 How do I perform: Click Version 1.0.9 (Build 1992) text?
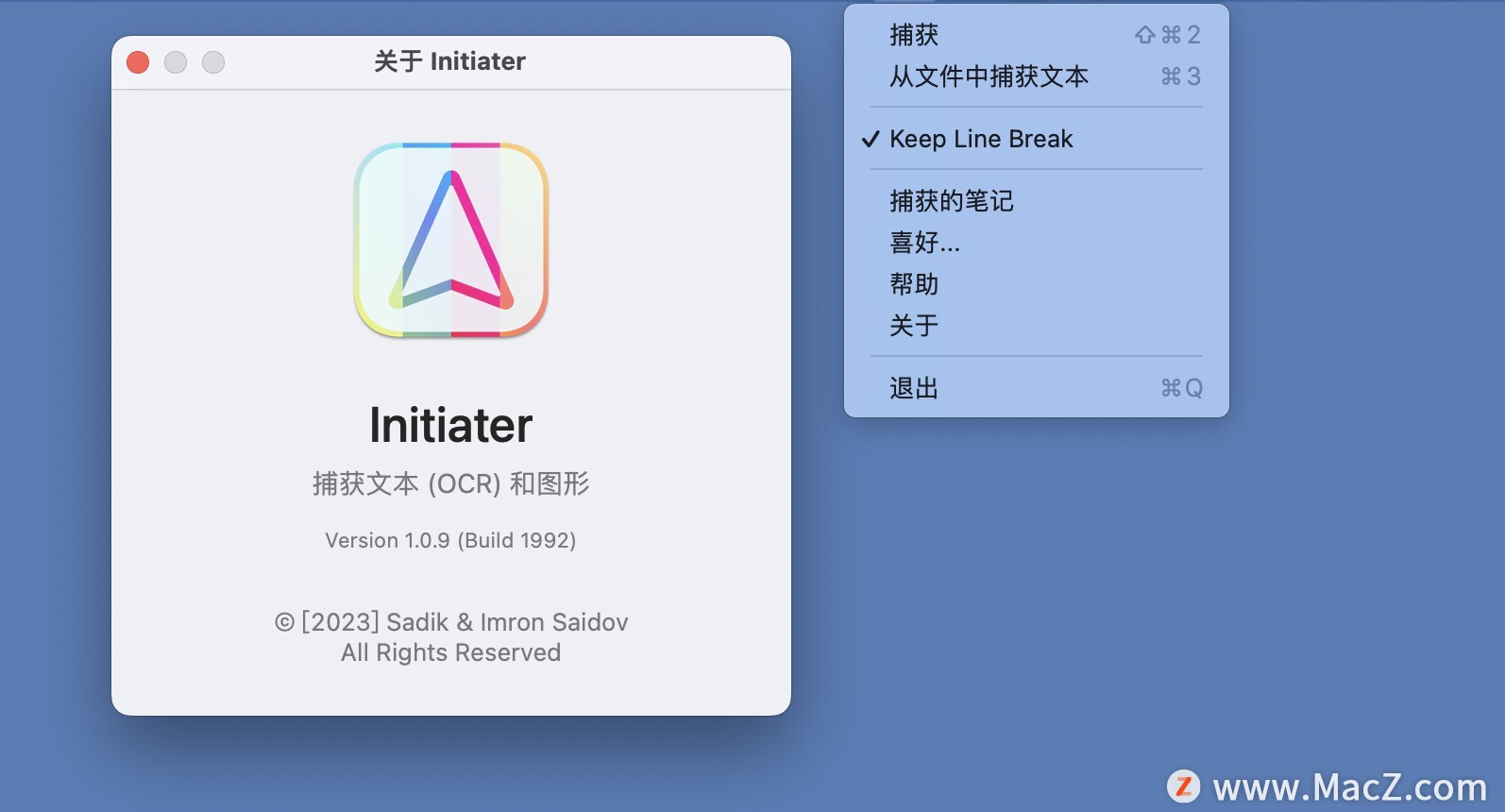click(450, 540)
